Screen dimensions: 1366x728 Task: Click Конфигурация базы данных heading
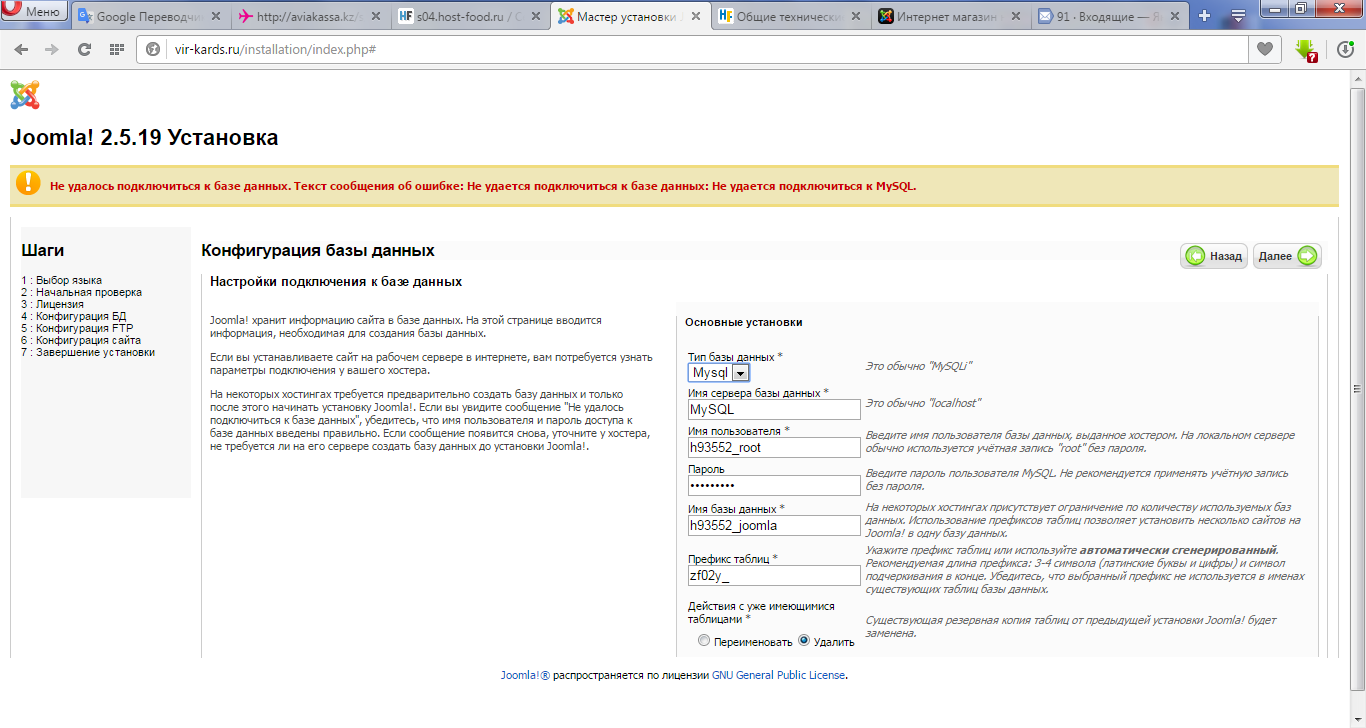click(318, 250)
